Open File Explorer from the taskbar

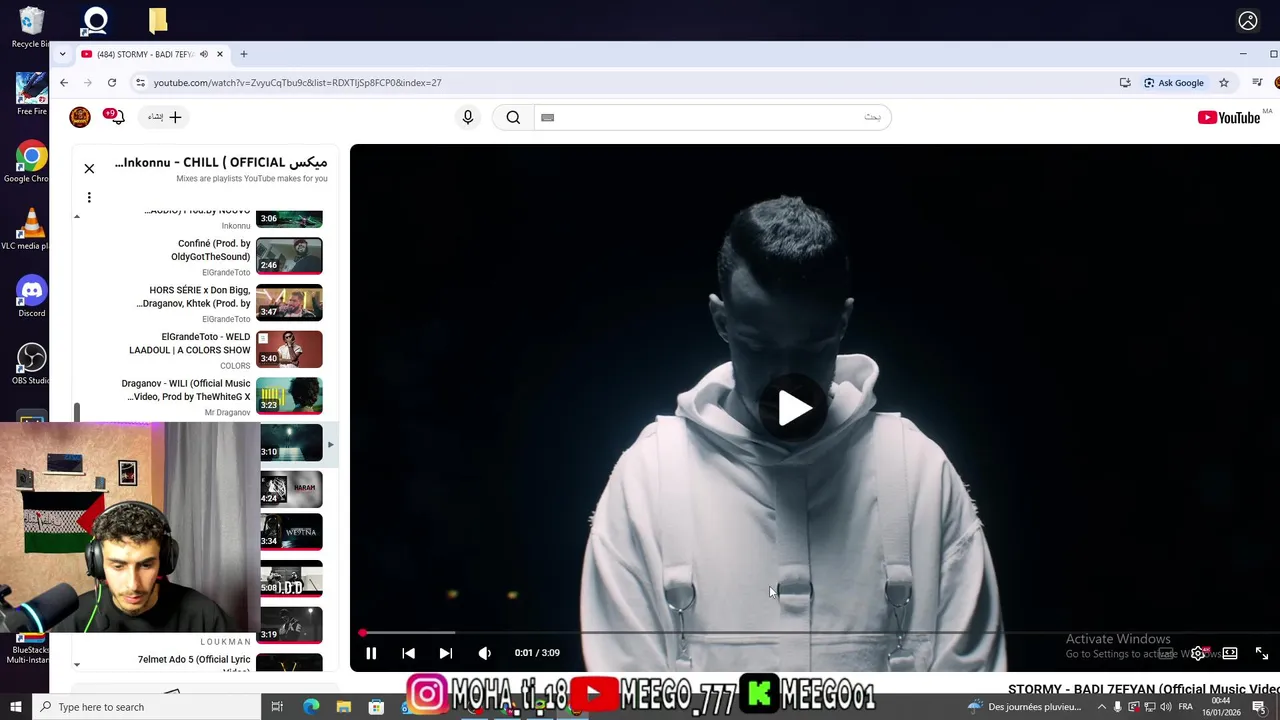[344, 707]
